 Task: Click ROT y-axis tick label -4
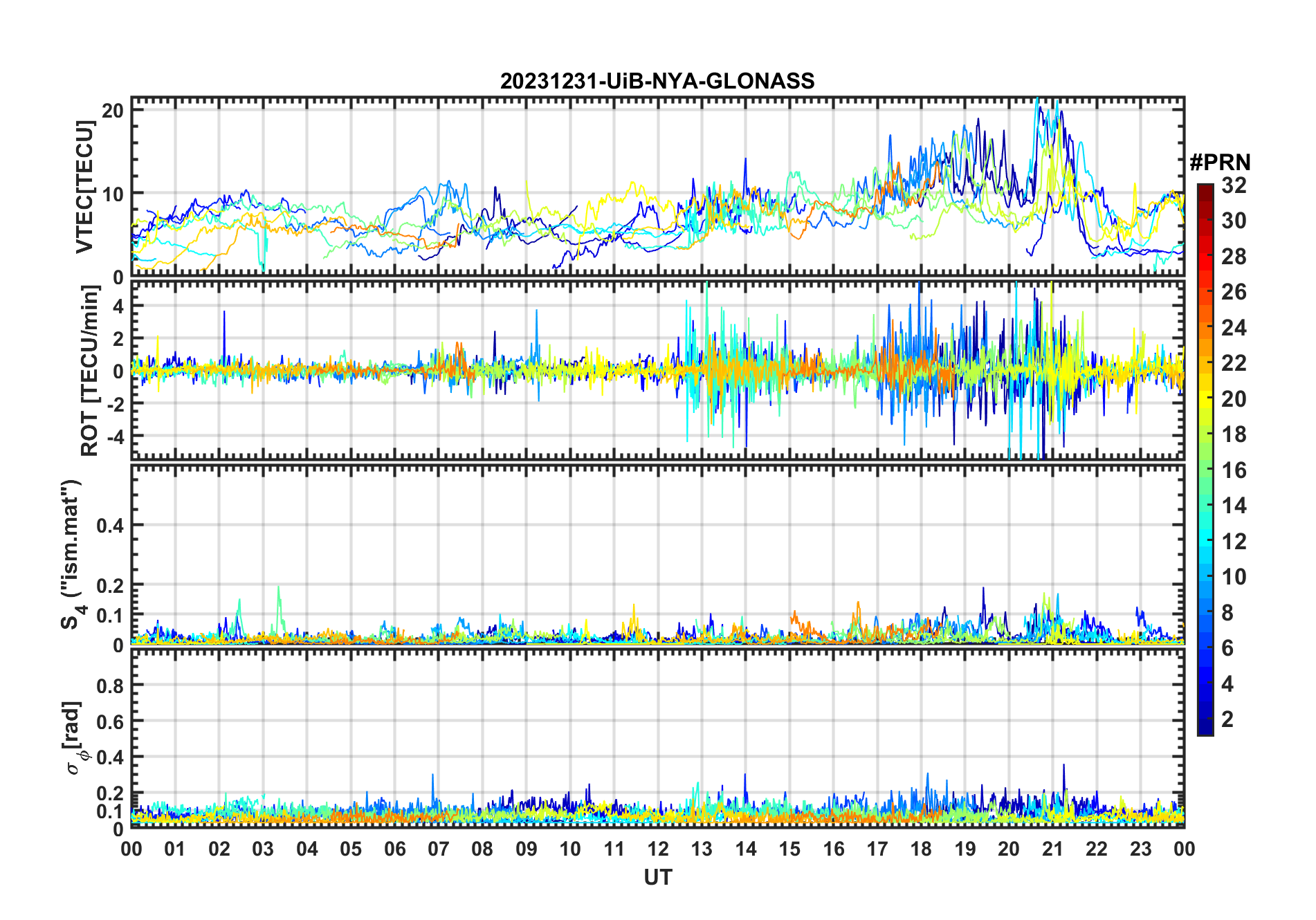pyautogui.click(x=115, y=436)
